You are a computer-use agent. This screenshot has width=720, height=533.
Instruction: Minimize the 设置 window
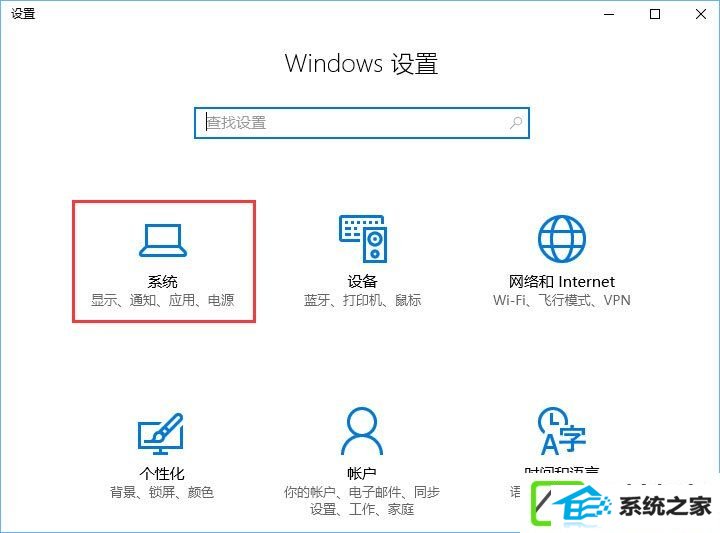tap(609, 14)
